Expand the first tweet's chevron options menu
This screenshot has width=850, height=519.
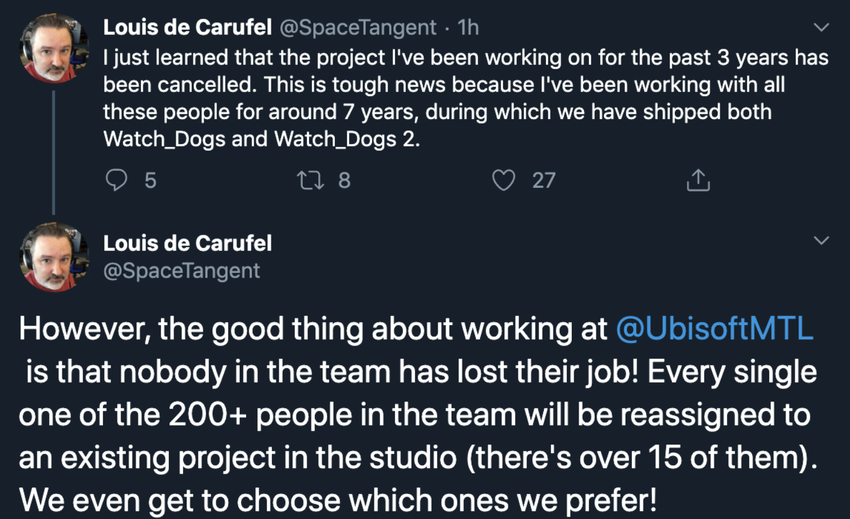click(x=822, y=26)
